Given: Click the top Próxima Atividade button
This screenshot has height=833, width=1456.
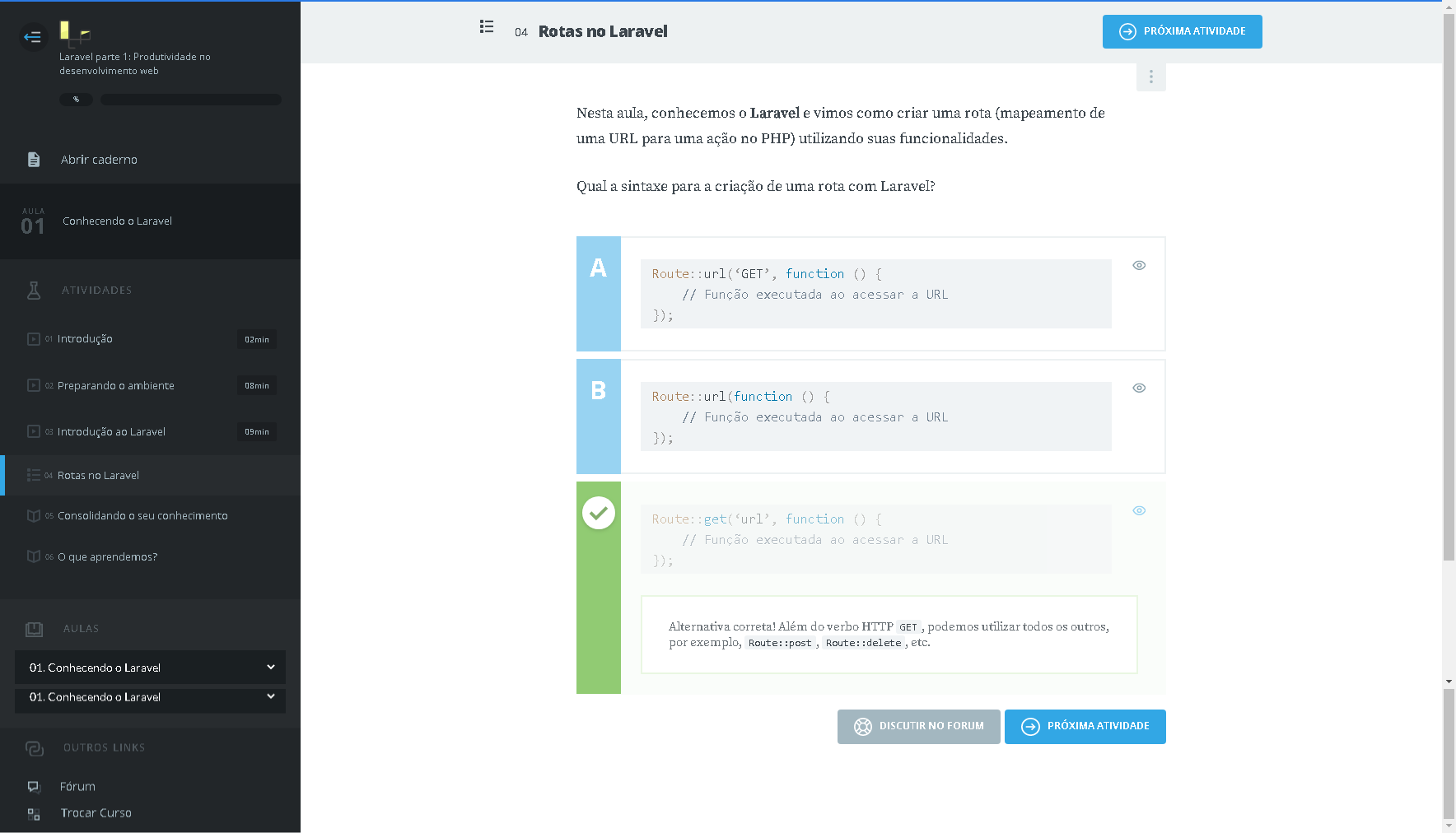Looking at the screenshot, I should pos(1182,32).
